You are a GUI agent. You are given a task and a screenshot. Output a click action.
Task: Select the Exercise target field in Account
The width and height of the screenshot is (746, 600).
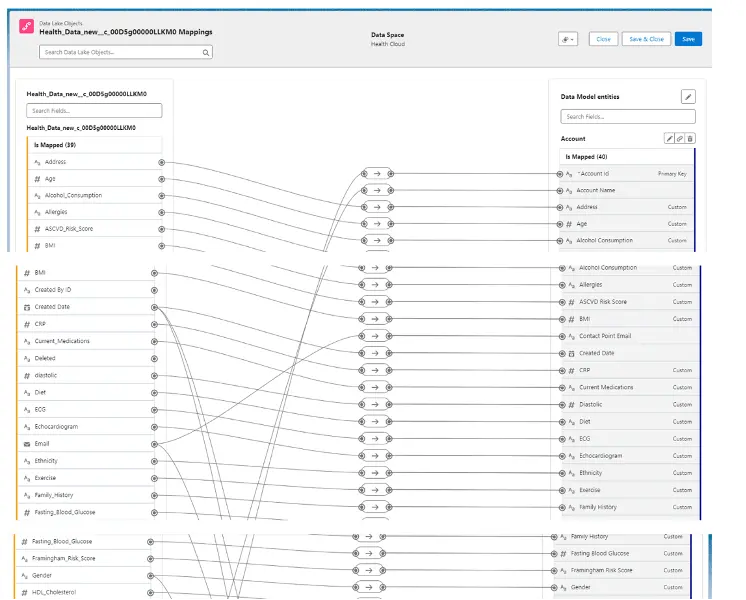pos(631,490)
